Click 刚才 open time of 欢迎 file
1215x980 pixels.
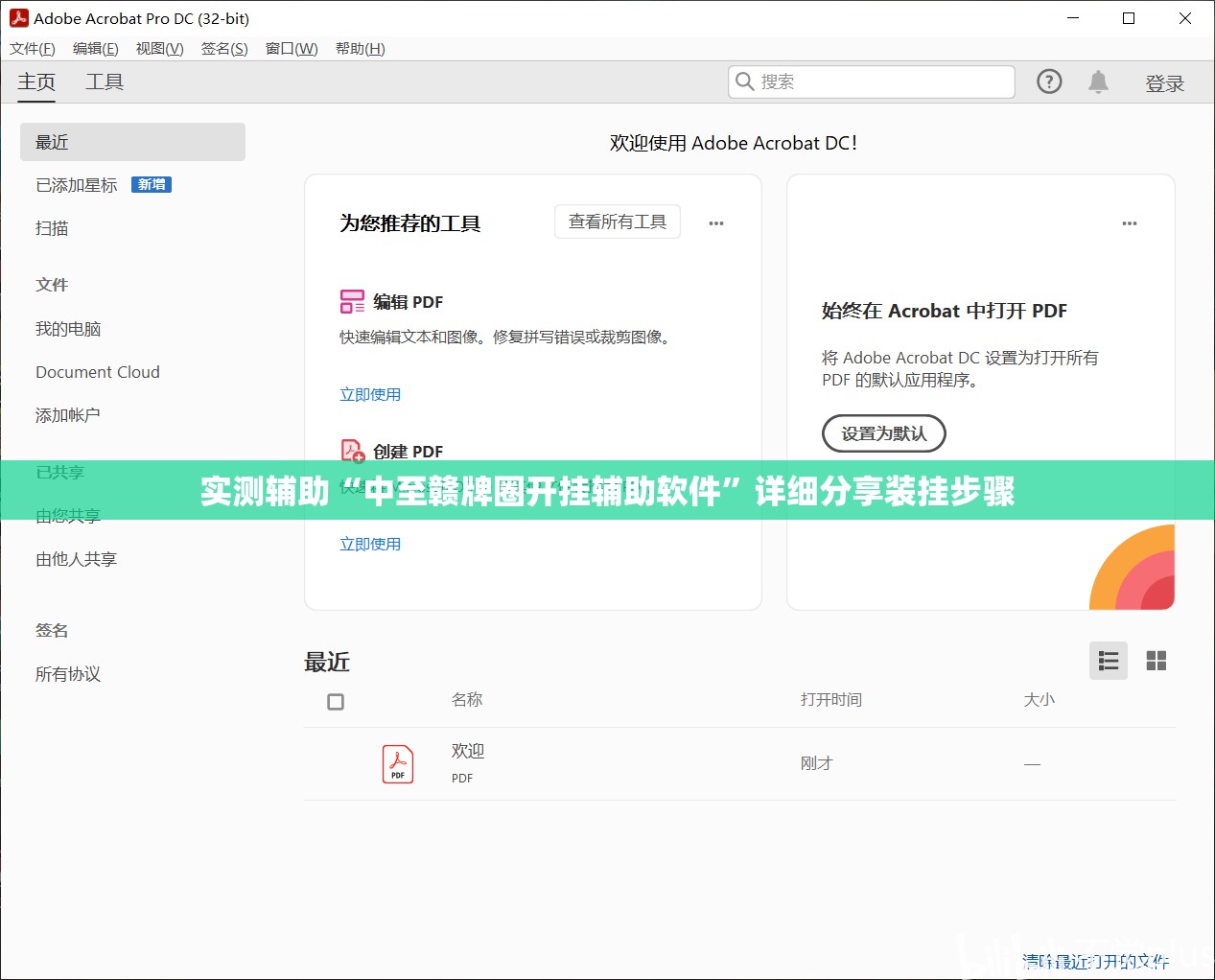tap(817, 763)
